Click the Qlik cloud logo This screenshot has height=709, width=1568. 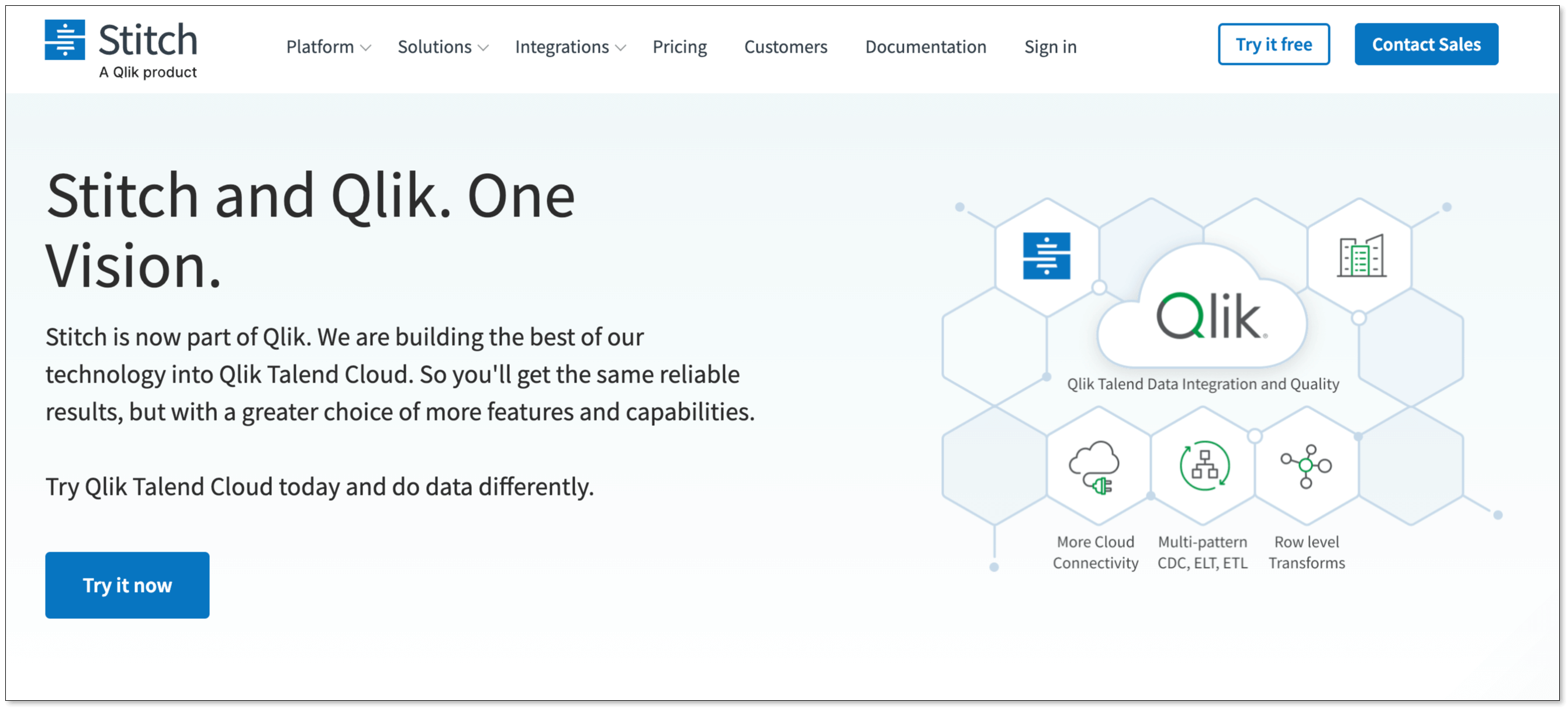pos(1208,315)
